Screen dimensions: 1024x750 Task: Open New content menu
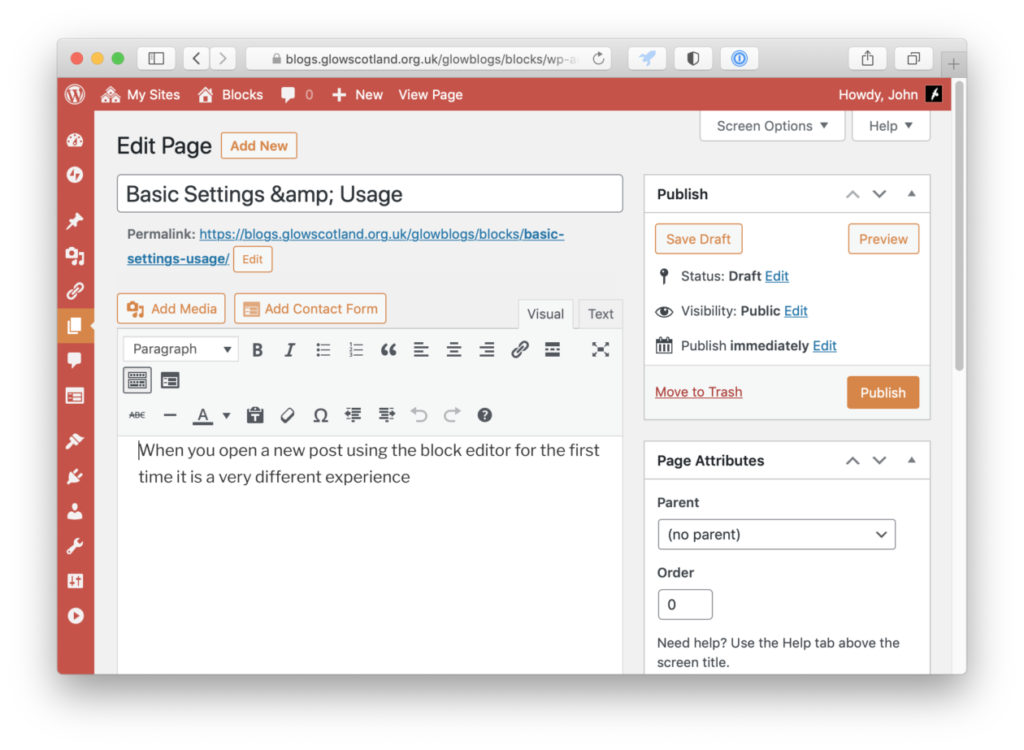pyautogui.click(x=357, y=95)
